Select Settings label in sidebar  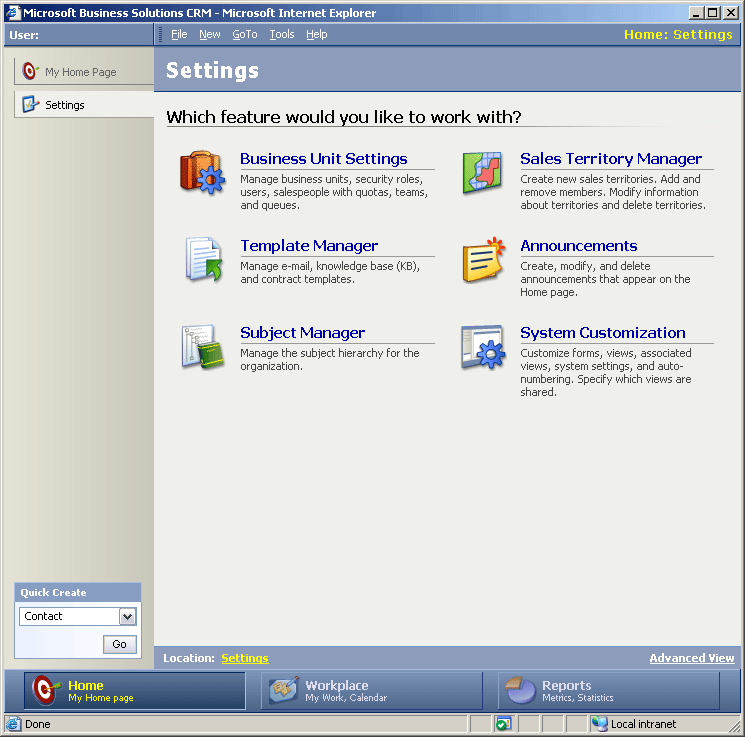65,105
